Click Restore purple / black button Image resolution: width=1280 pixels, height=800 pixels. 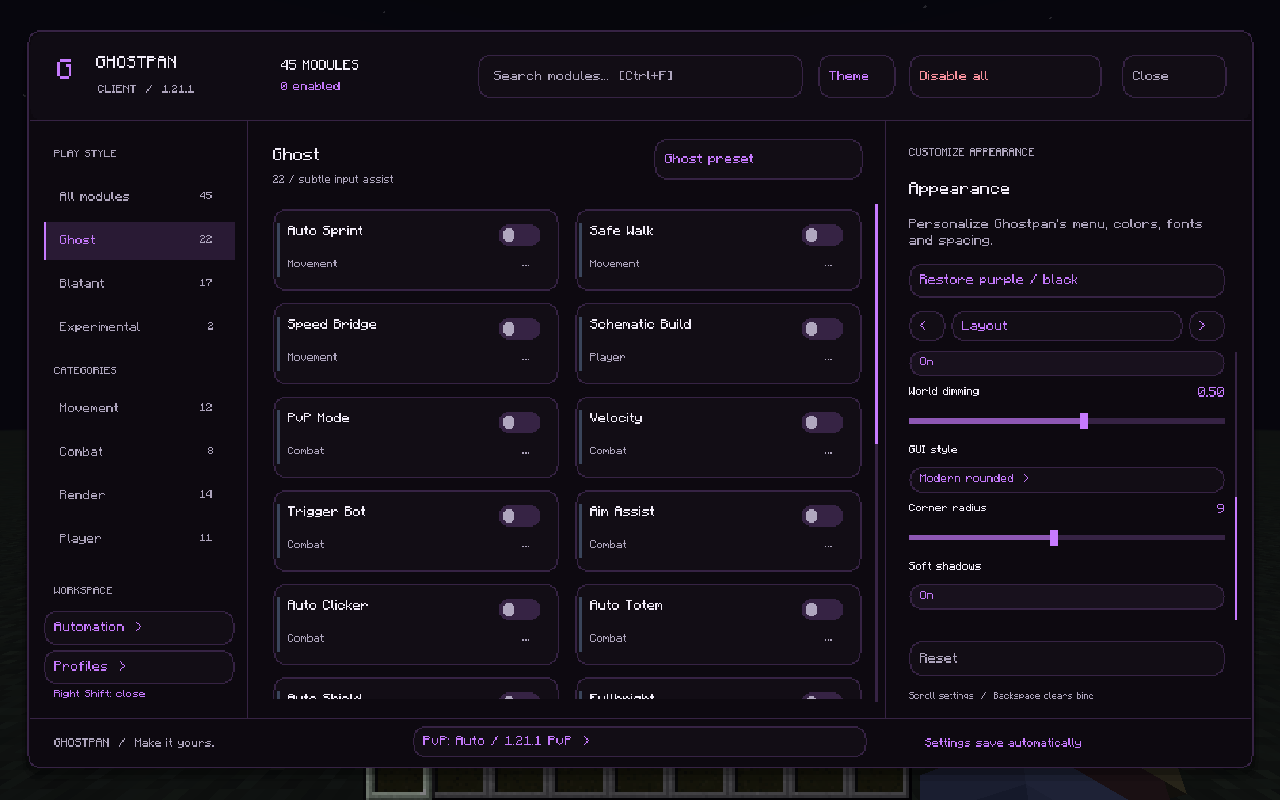coord(1066,281)
